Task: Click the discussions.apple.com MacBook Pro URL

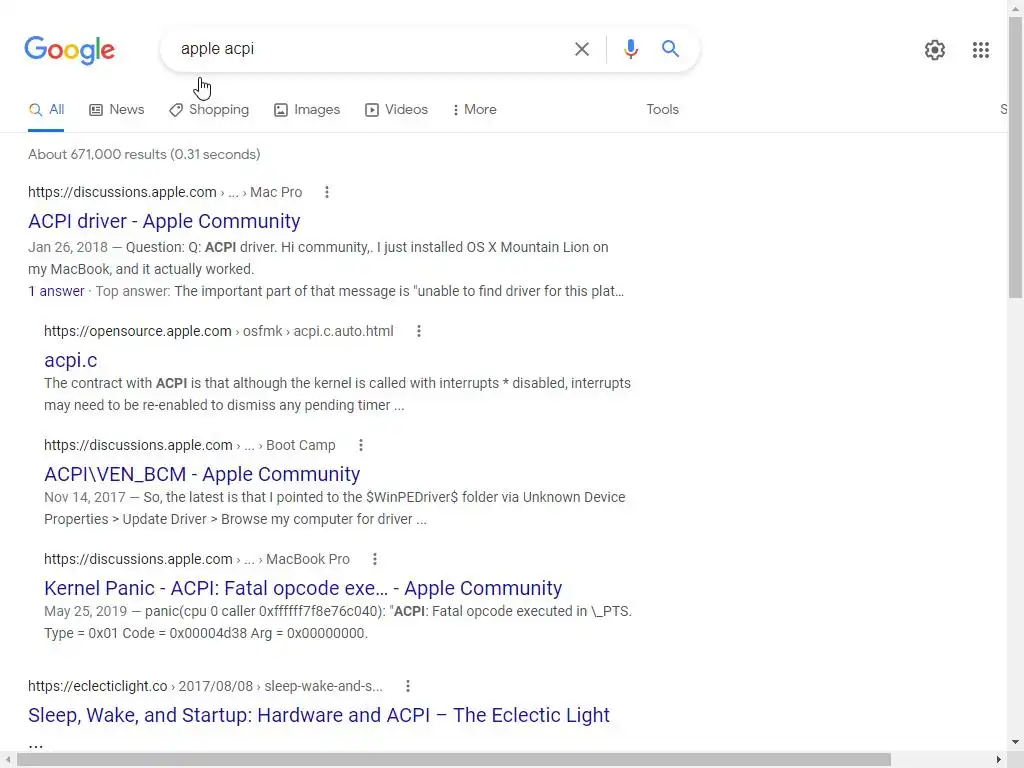Action: [x=197, y=559]
